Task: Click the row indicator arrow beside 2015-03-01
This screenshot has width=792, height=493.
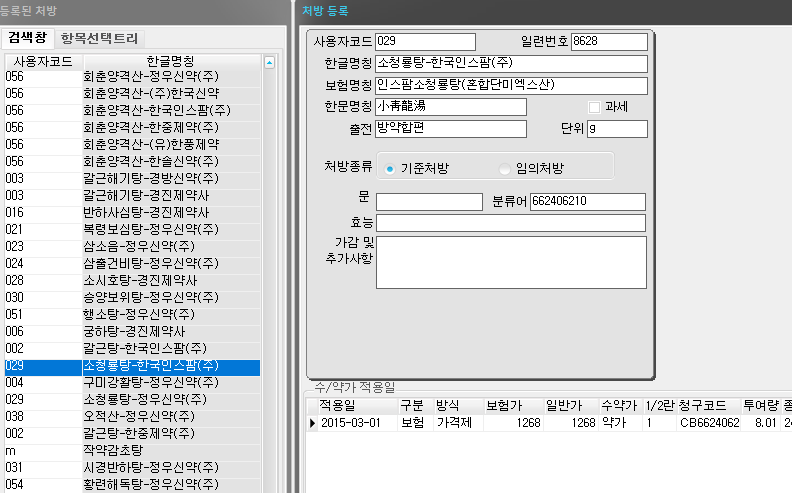Action: click(311, 423)
